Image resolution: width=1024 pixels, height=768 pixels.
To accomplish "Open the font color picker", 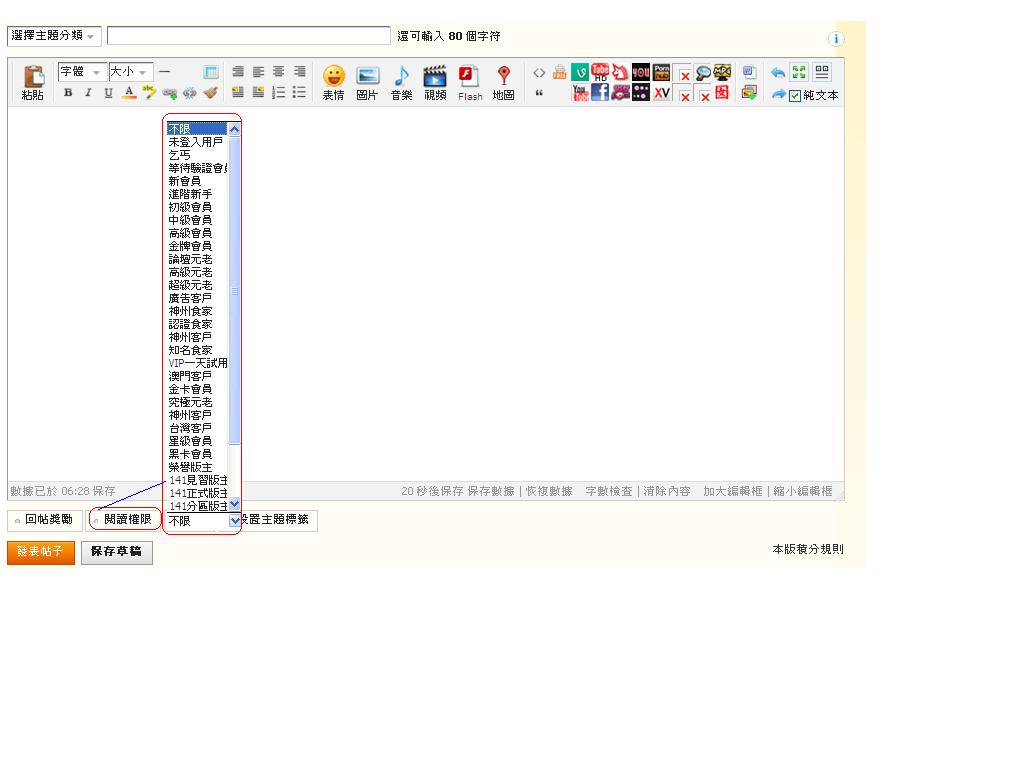I will pos(129,93).
